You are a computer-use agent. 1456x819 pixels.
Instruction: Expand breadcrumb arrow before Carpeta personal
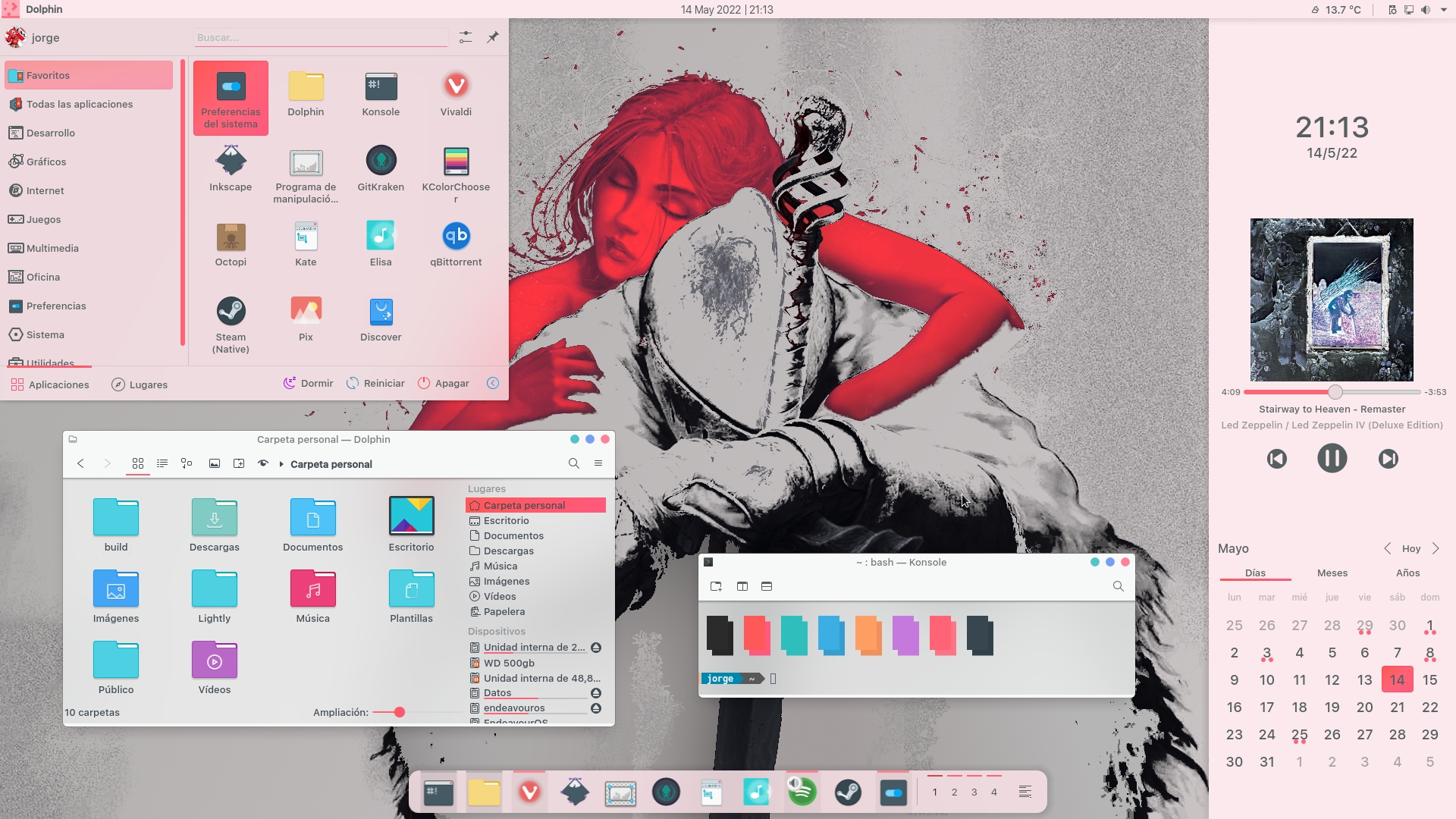(x=281, y=464)
